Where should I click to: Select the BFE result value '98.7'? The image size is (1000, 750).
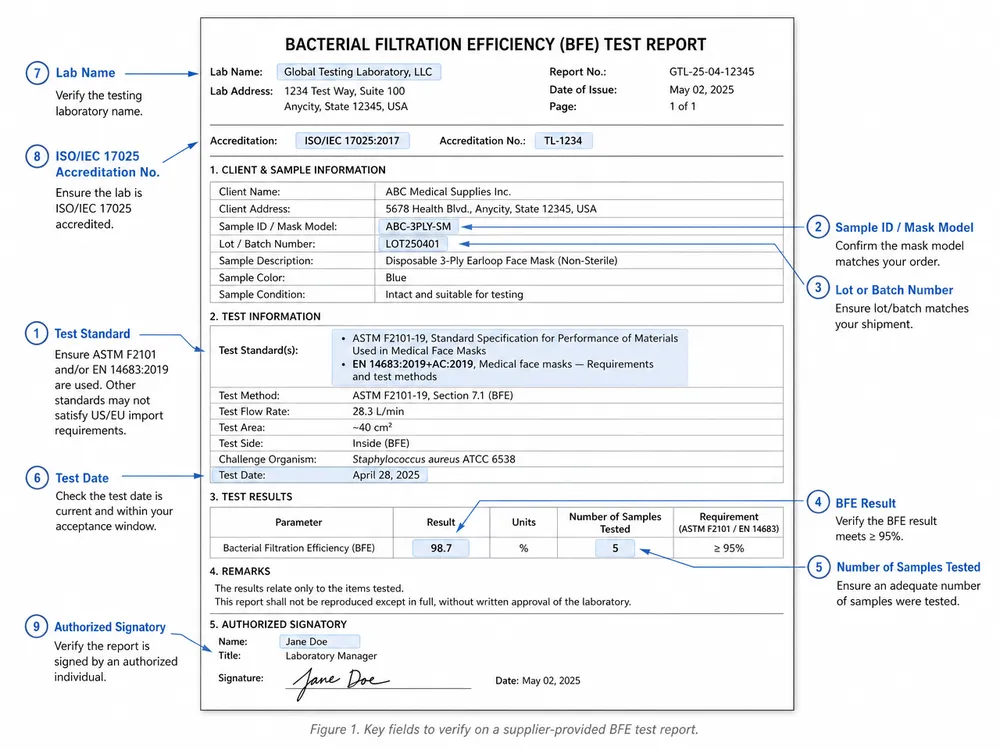(x=441, y=548)
